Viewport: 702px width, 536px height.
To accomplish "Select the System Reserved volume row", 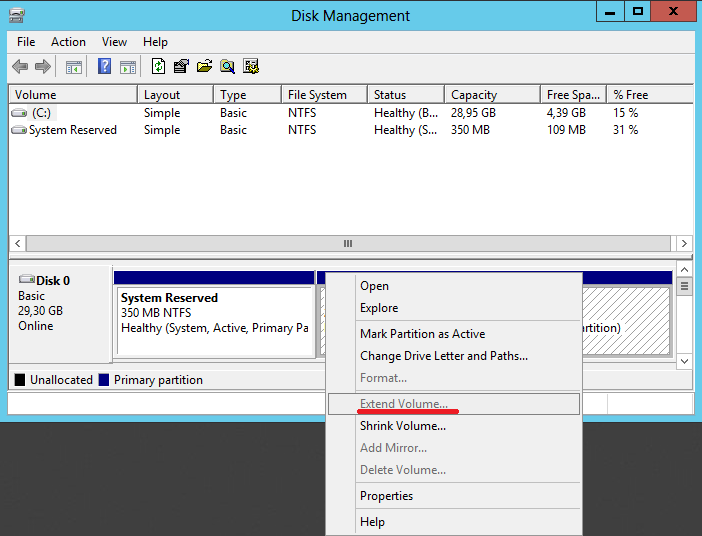I will click(72, 130).
